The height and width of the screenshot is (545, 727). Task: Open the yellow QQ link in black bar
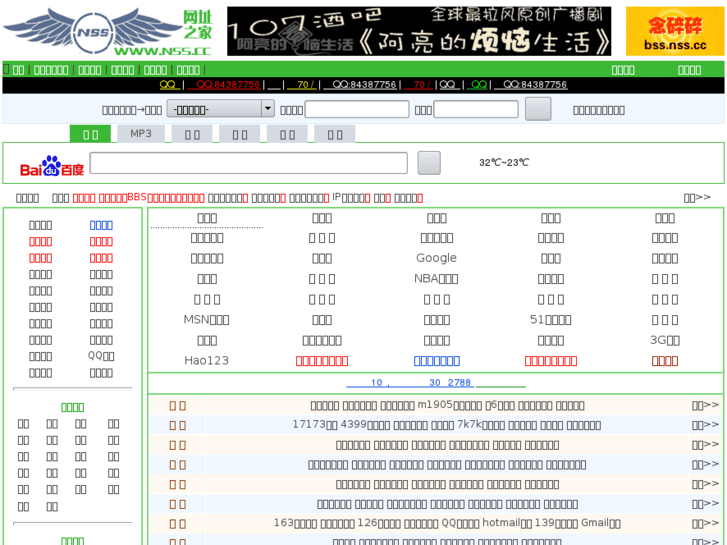[169, 84]
